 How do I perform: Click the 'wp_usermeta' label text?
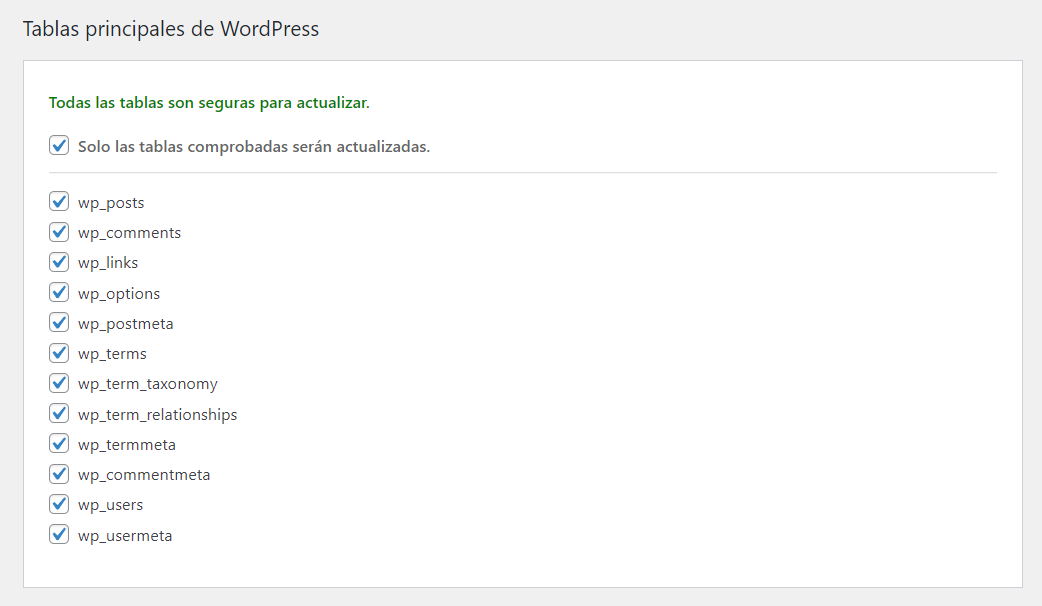click(125, 536)
